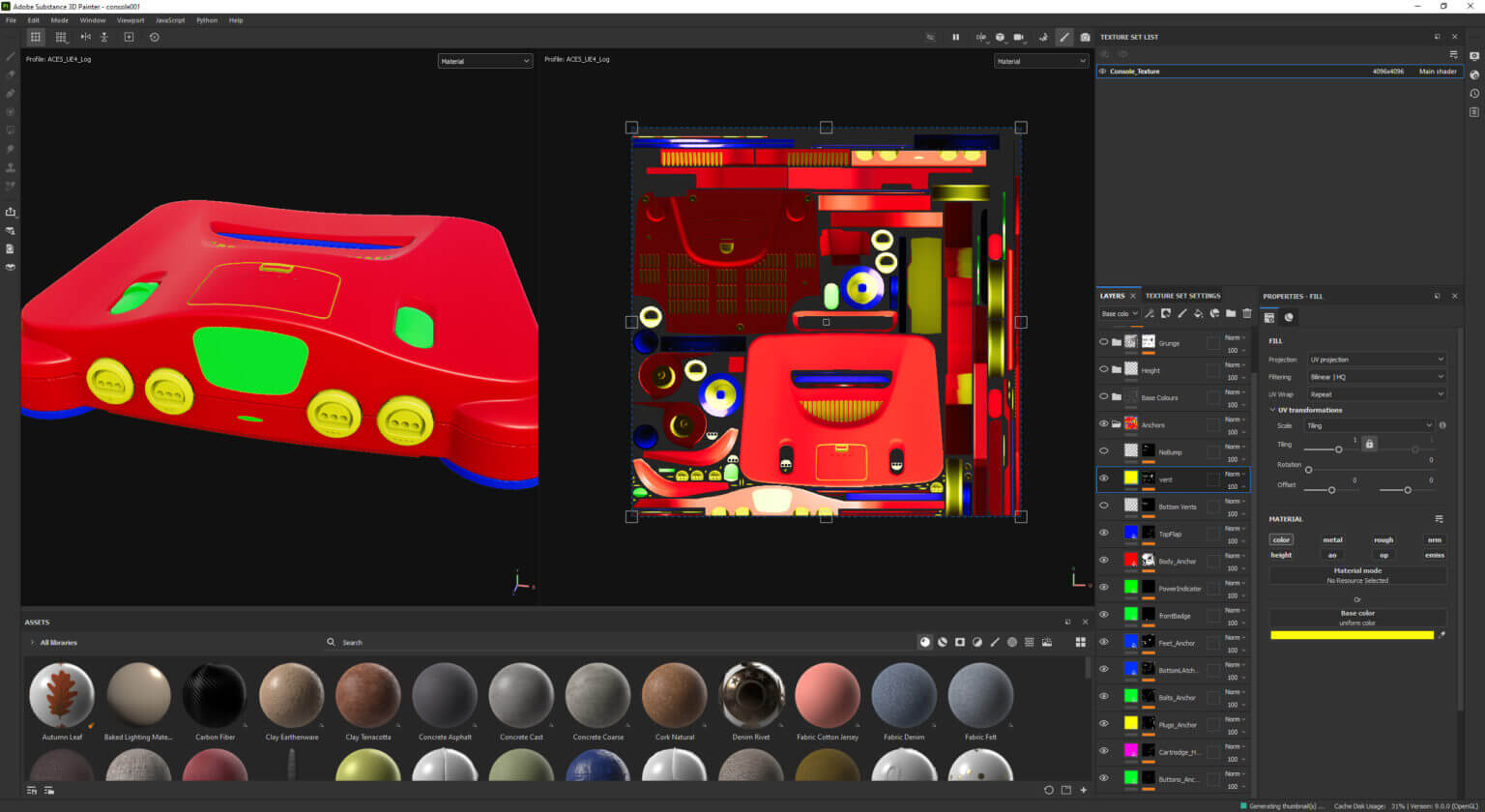The width and height of the screenshot is (1485, 812).
Task: Hide the Body_Anchor layer
Action: (x=1103, y=560)
